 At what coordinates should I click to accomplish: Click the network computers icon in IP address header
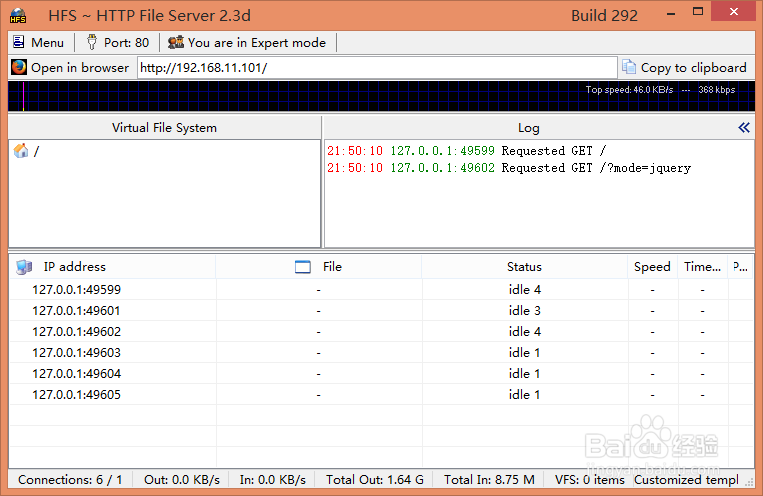pos(24,267)
